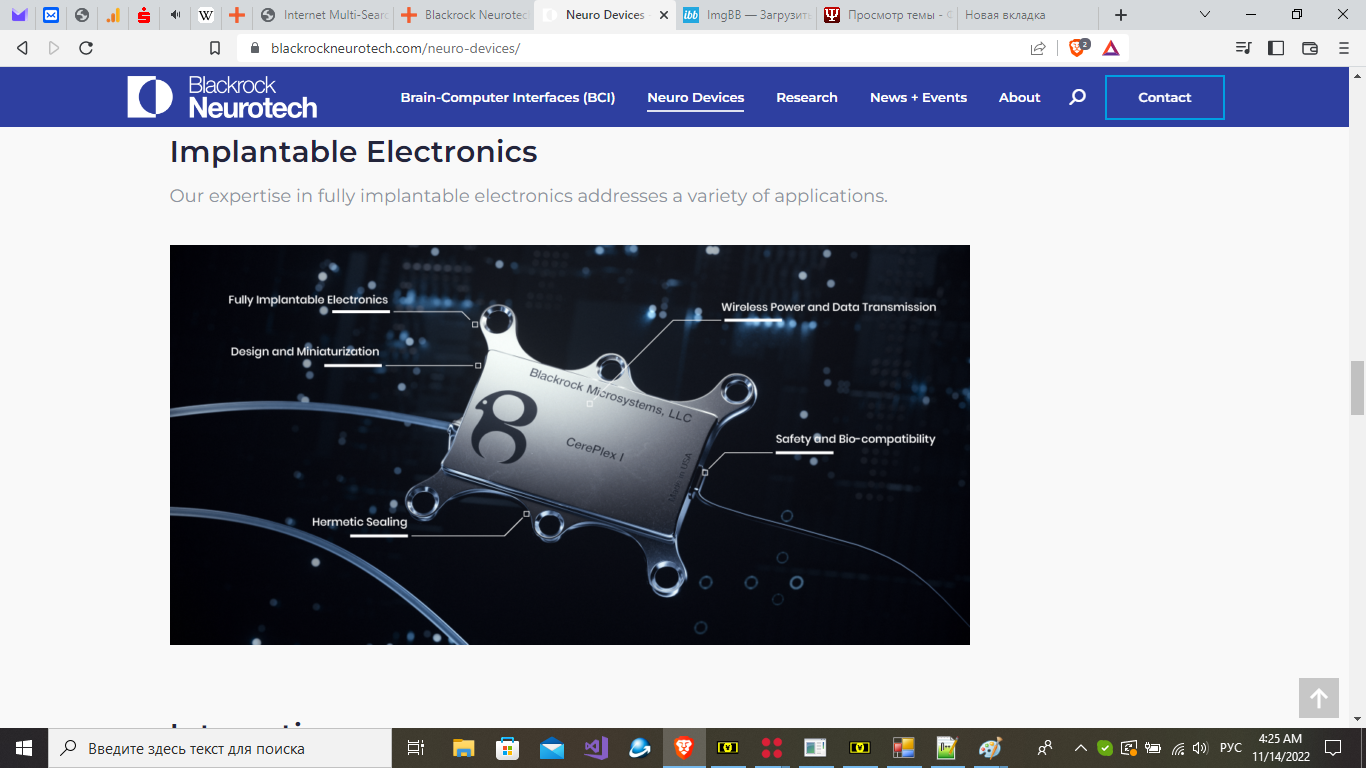Click the site lock icon in address bar

[x=253, y=48]
